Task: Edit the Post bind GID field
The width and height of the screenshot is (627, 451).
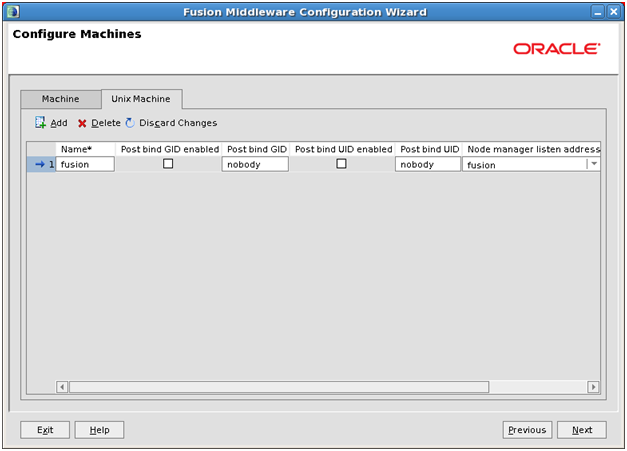Action: (x=255, y=164)
